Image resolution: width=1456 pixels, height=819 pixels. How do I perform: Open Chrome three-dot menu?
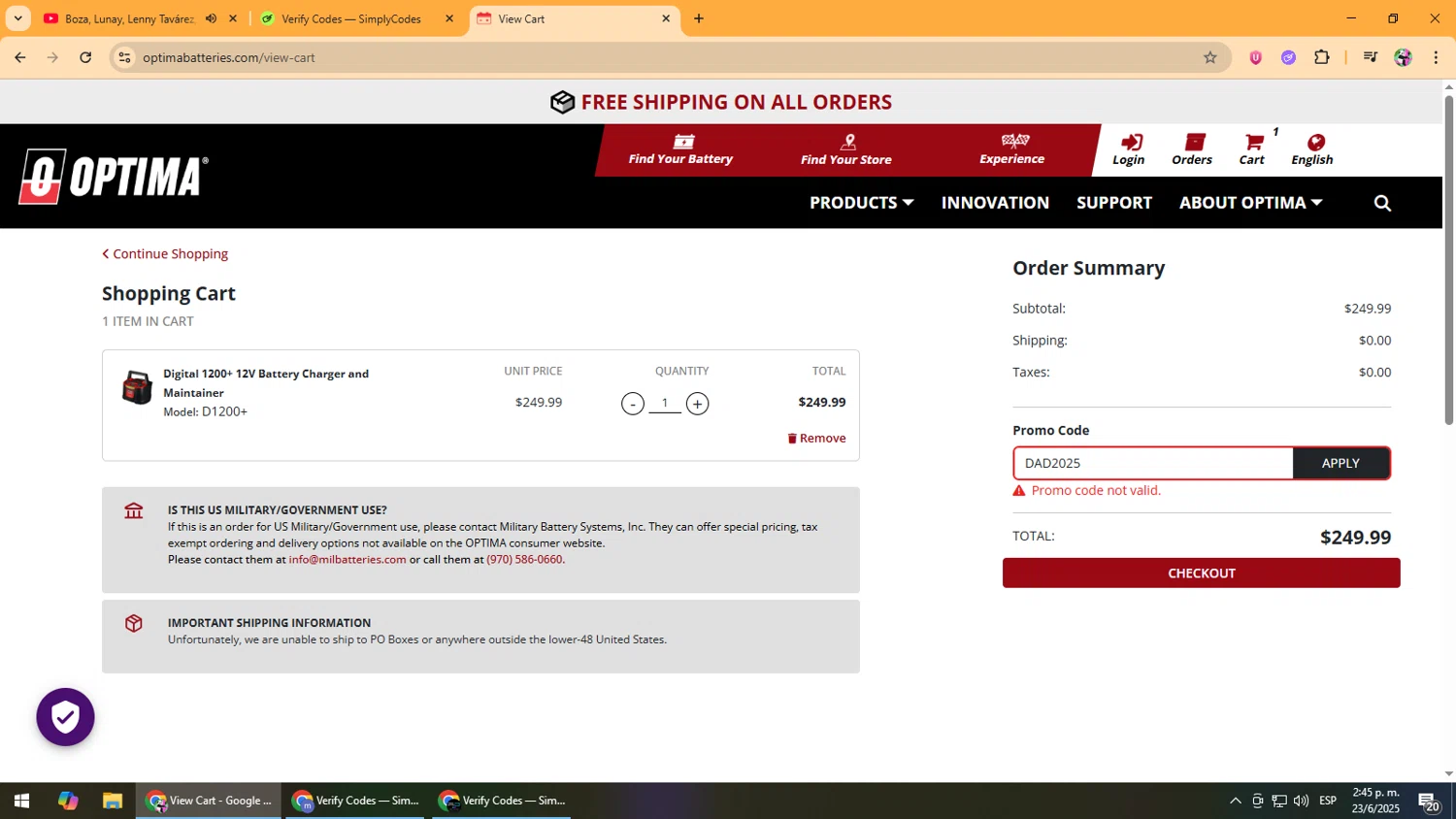[x=1436, y=57]
